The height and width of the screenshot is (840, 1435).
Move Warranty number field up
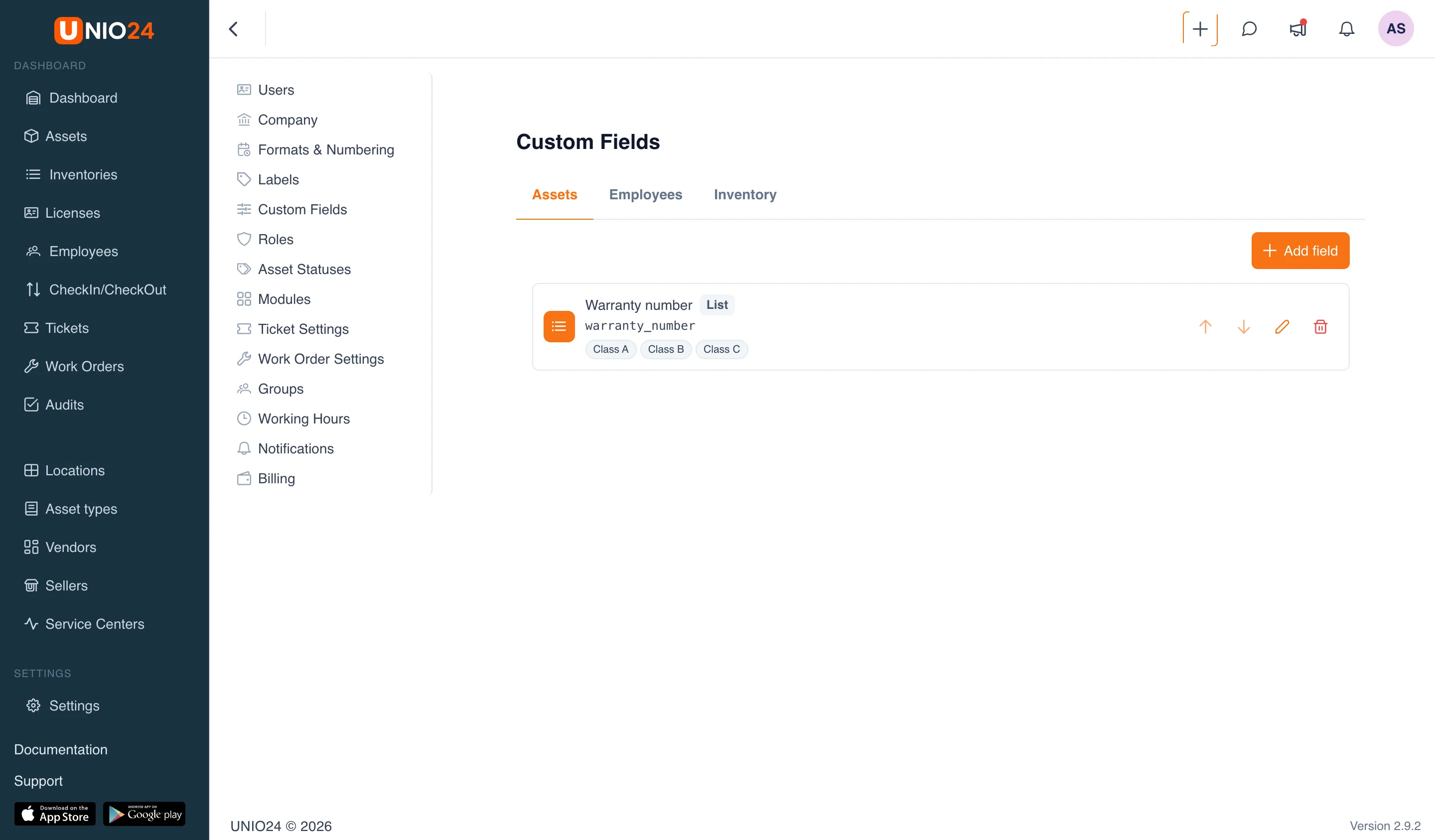pyautogui.click(x=1205, y=327)
